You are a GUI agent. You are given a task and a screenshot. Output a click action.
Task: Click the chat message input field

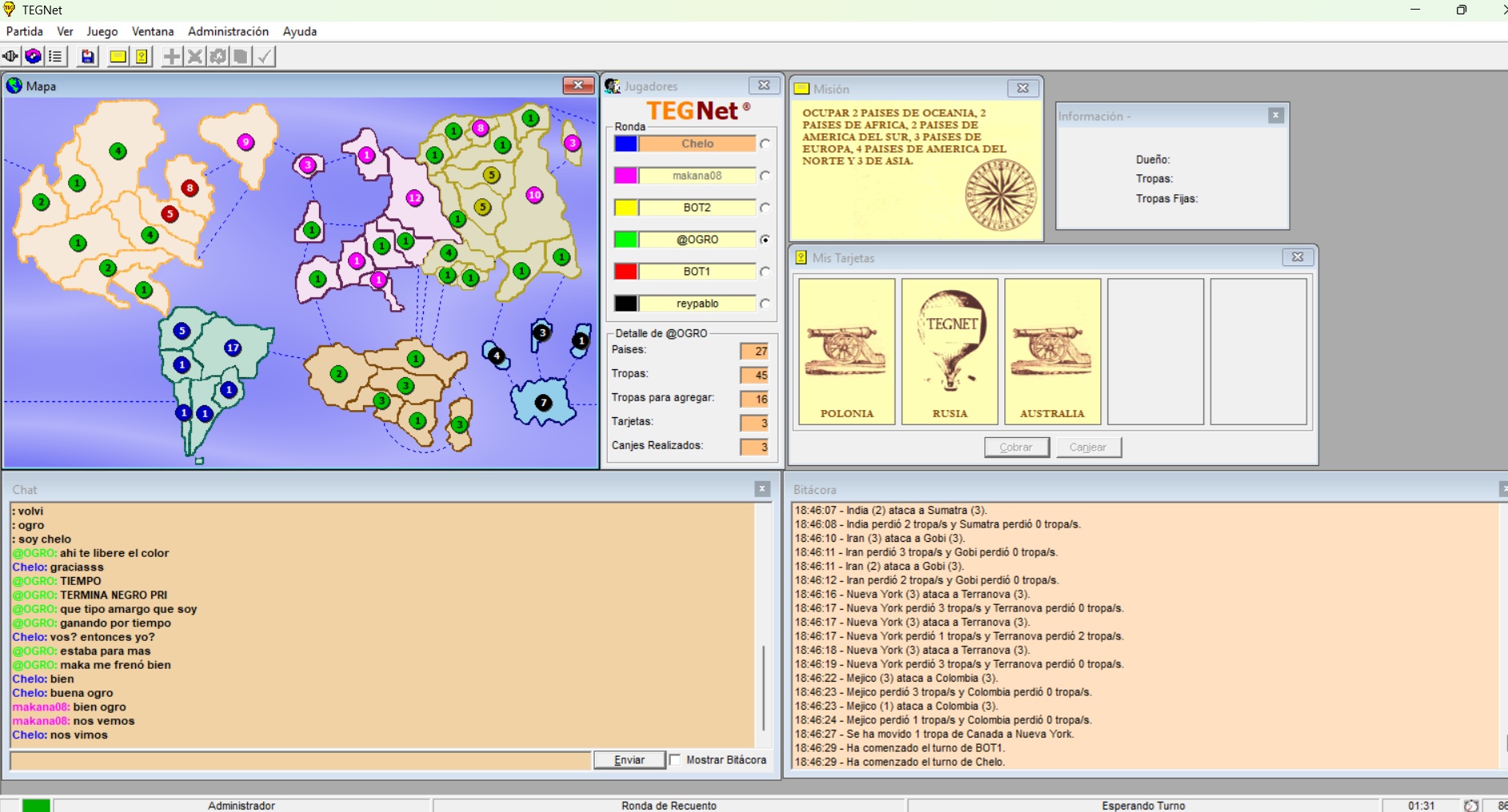pos(301,760)
